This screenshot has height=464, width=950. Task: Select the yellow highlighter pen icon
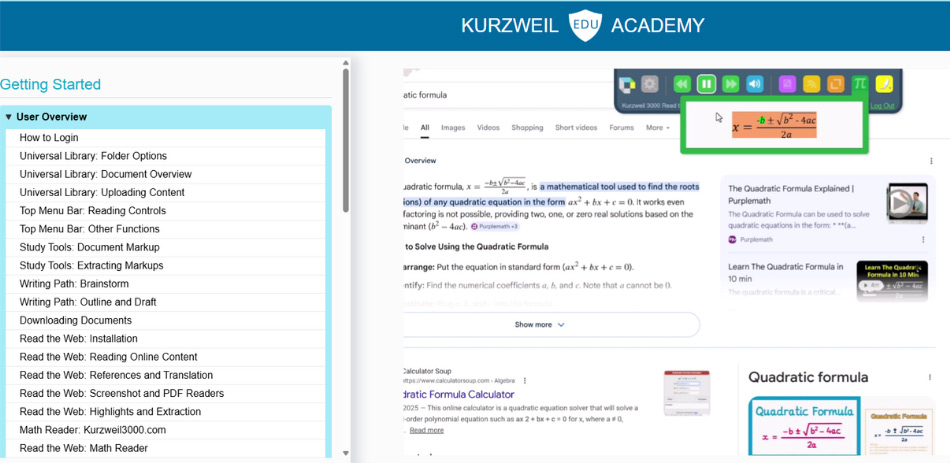(x=884, y=84)
